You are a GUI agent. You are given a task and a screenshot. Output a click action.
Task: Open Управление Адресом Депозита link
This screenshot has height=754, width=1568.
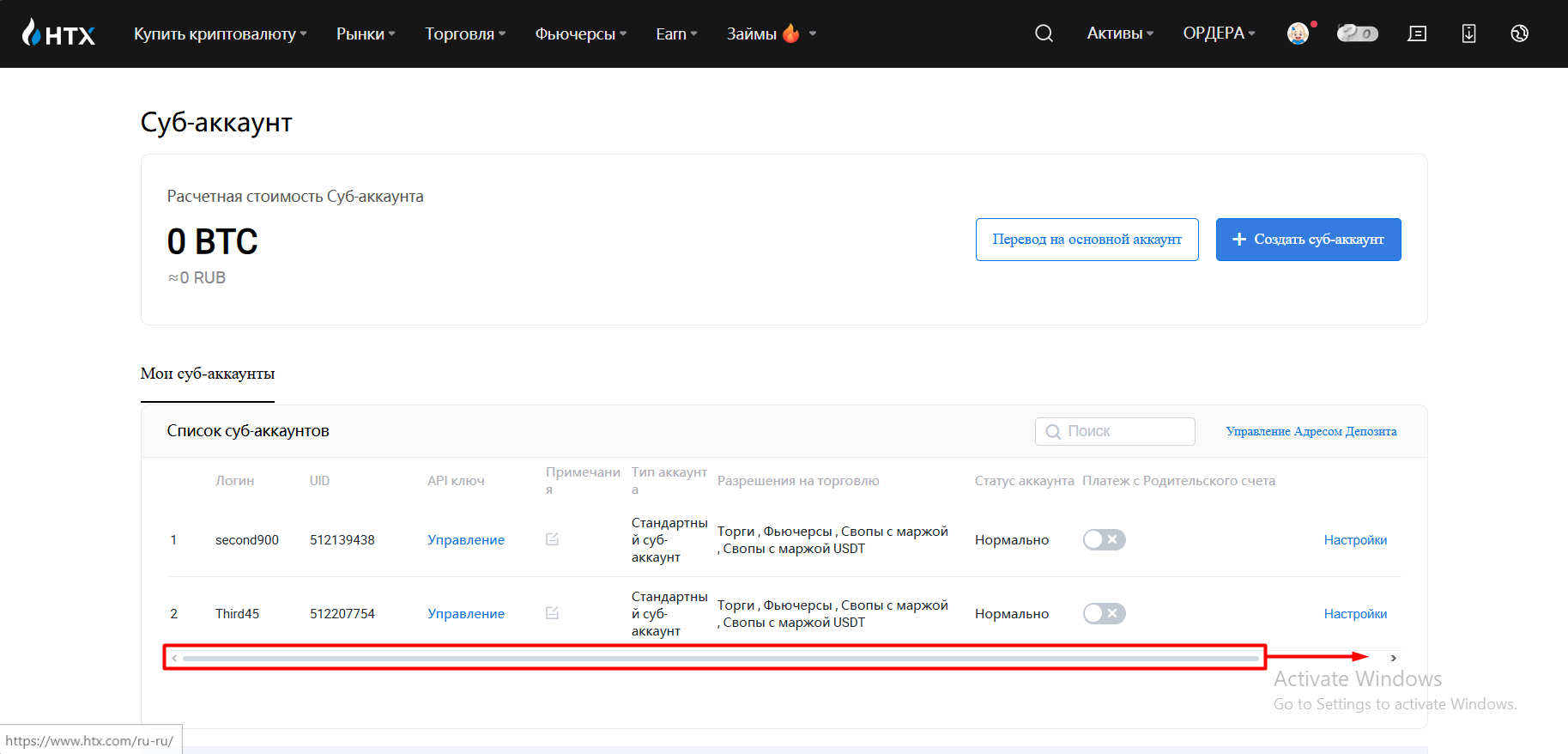(x=1311, y=431)
